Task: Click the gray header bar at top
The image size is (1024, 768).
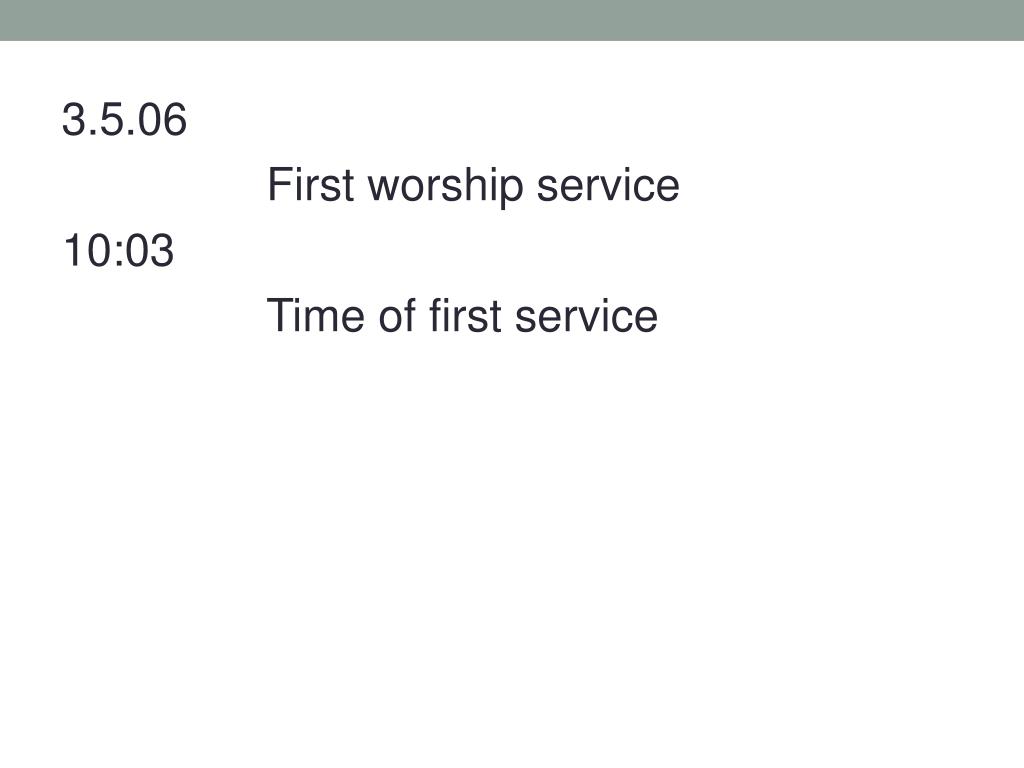Action: pyautogui.click(x=512, y=20)
